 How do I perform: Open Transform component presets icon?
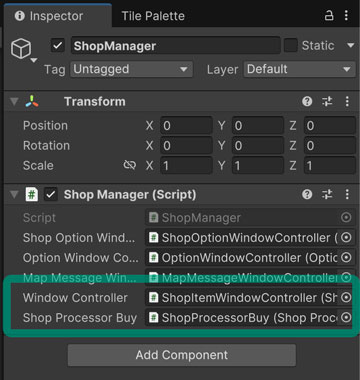click(x=327, y=101)
